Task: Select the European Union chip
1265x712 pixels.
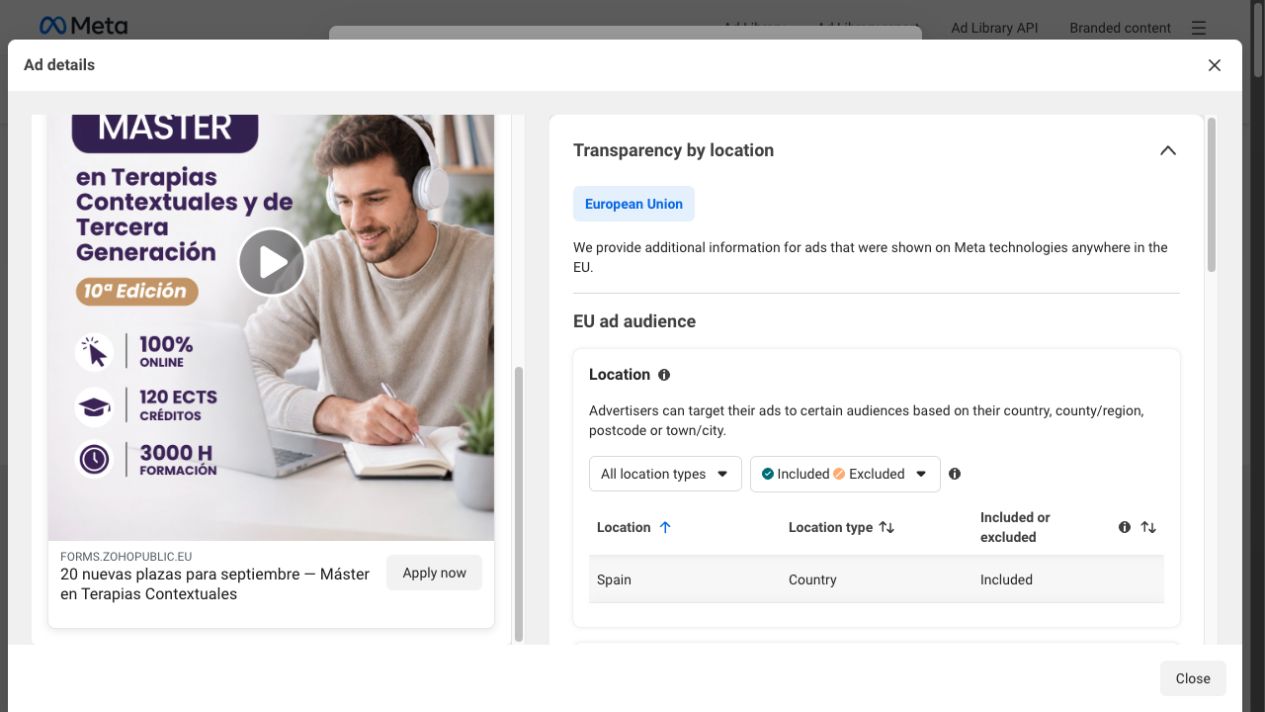Action: 634,204
